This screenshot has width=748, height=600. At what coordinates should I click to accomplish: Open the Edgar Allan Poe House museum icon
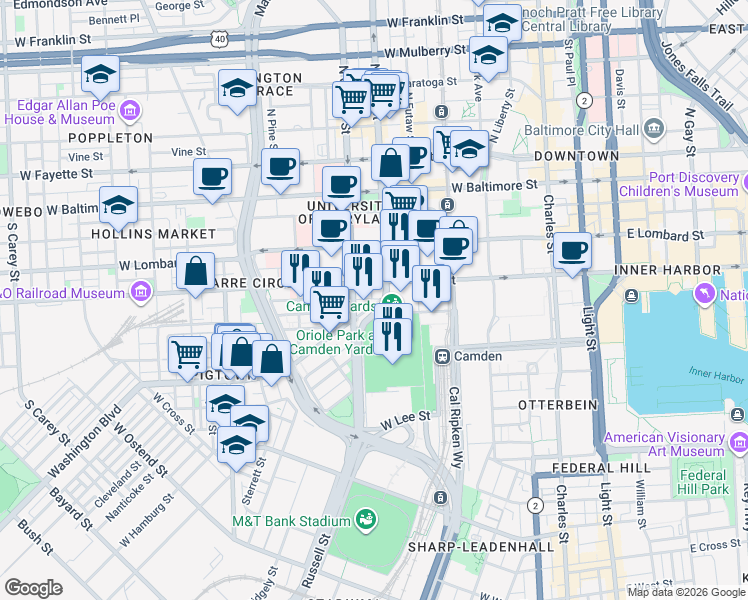tap(130, 111)
